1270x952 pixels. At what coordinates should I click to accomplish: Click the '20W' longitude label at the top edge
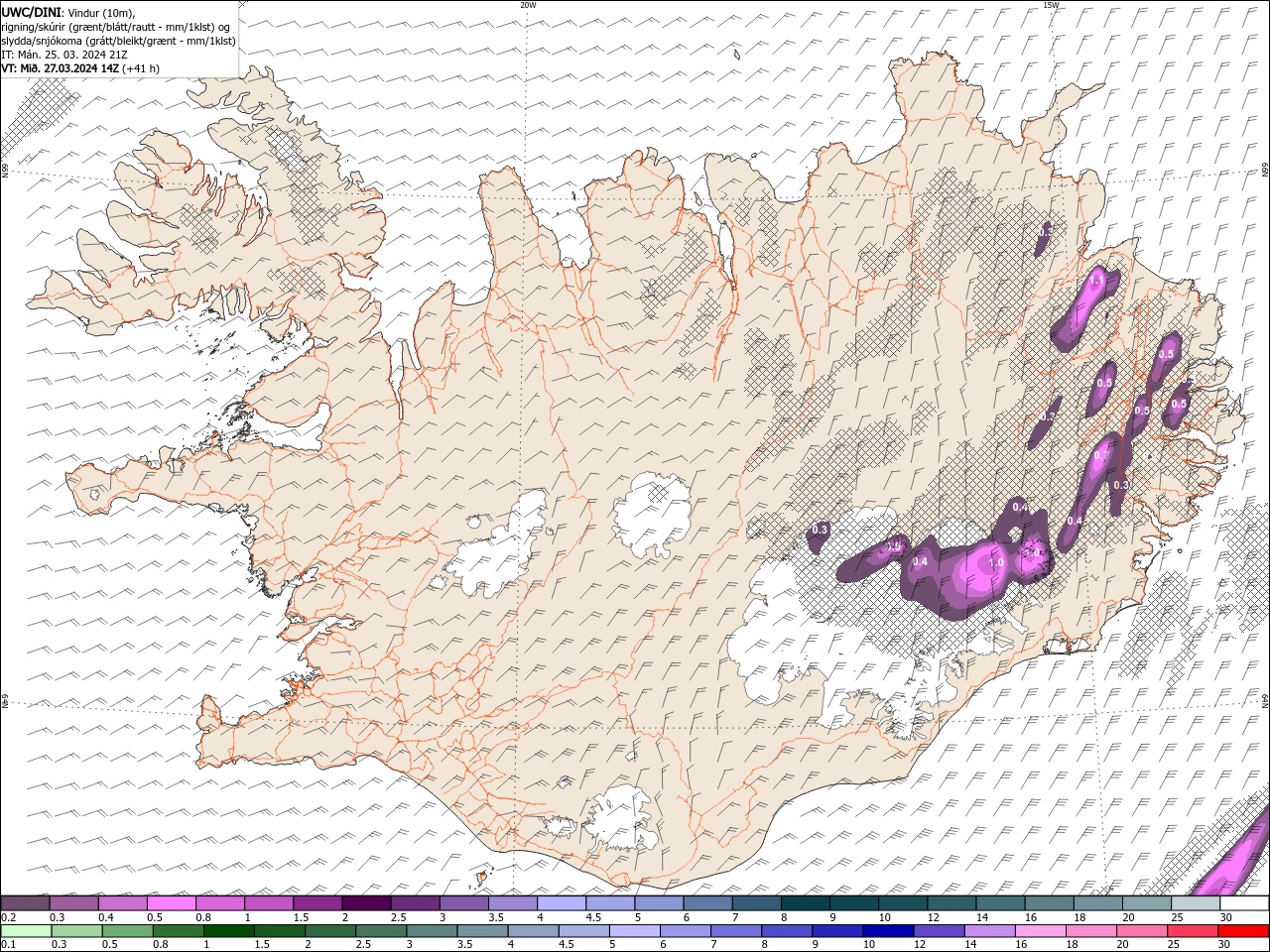click(528, 5)
